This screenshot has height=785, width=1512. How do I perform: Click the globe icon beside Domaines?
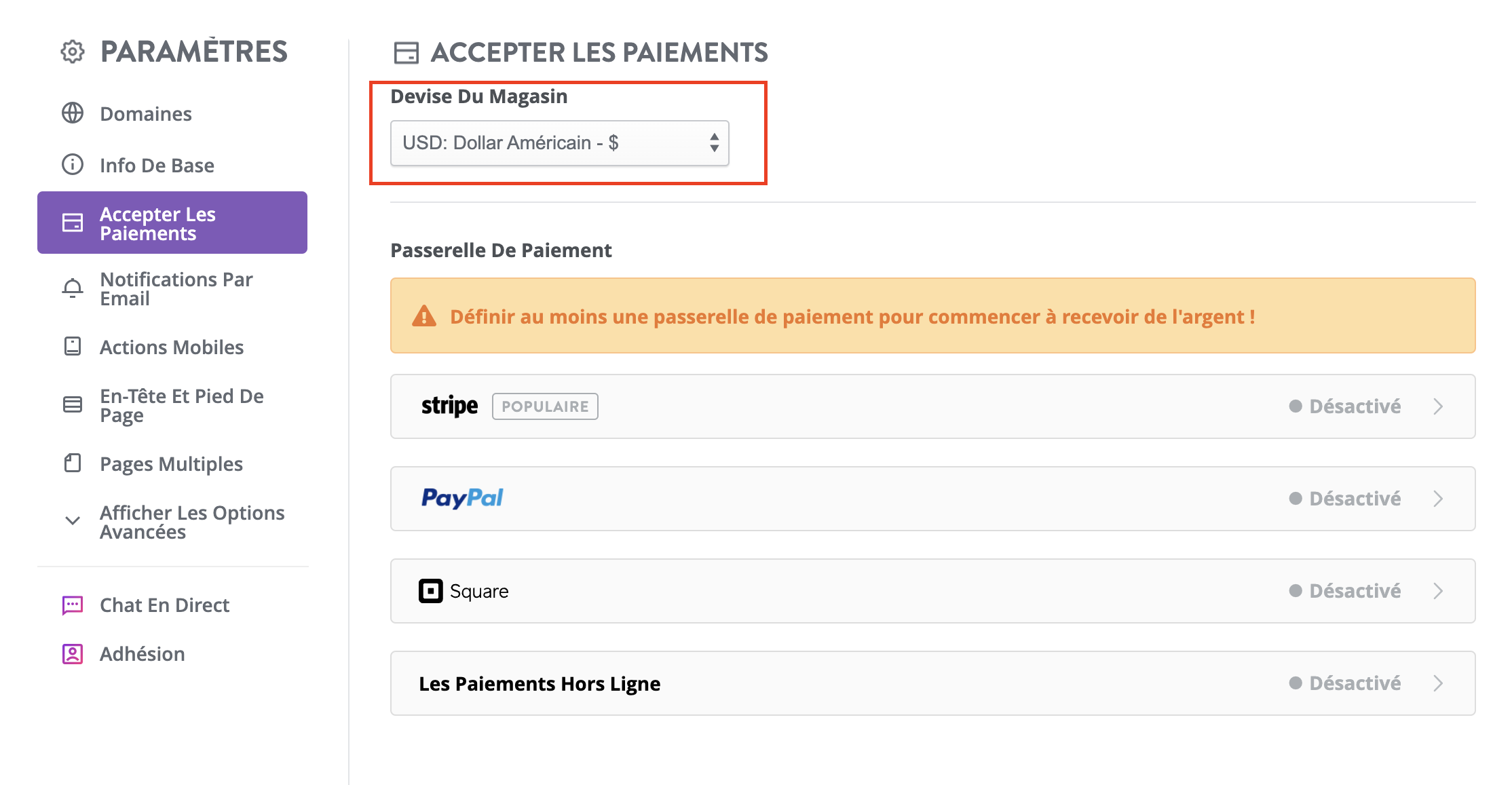coord(73,113)
